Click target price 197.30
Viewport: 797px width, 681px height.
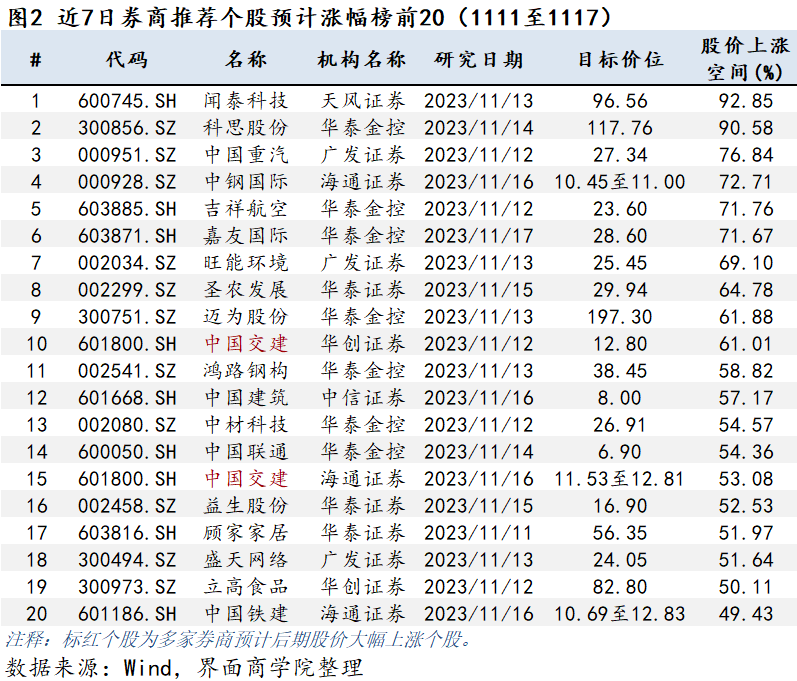pos(620,317)
